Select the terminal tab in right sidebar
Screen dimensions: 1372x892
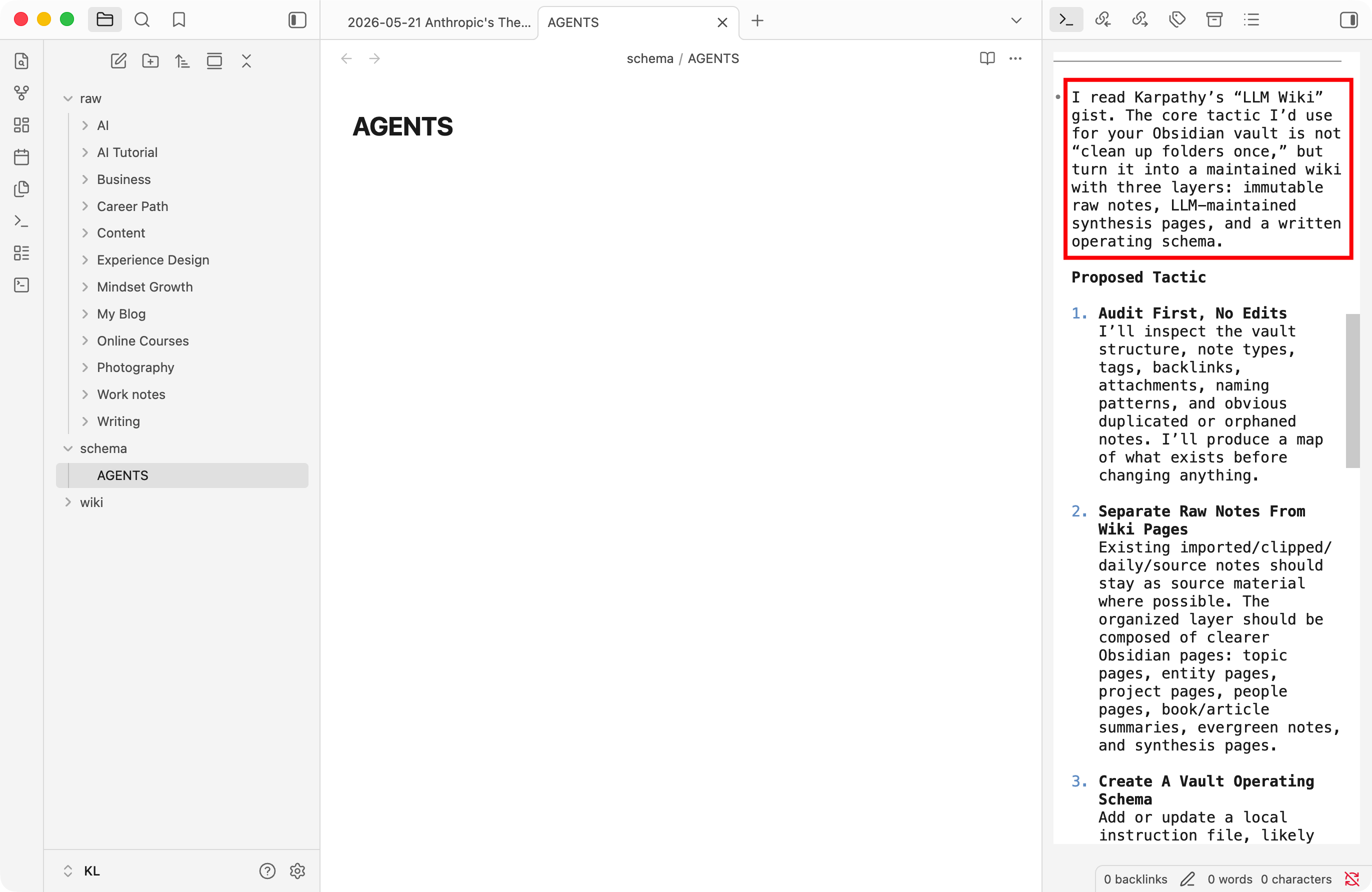[x=1066, y=20]
